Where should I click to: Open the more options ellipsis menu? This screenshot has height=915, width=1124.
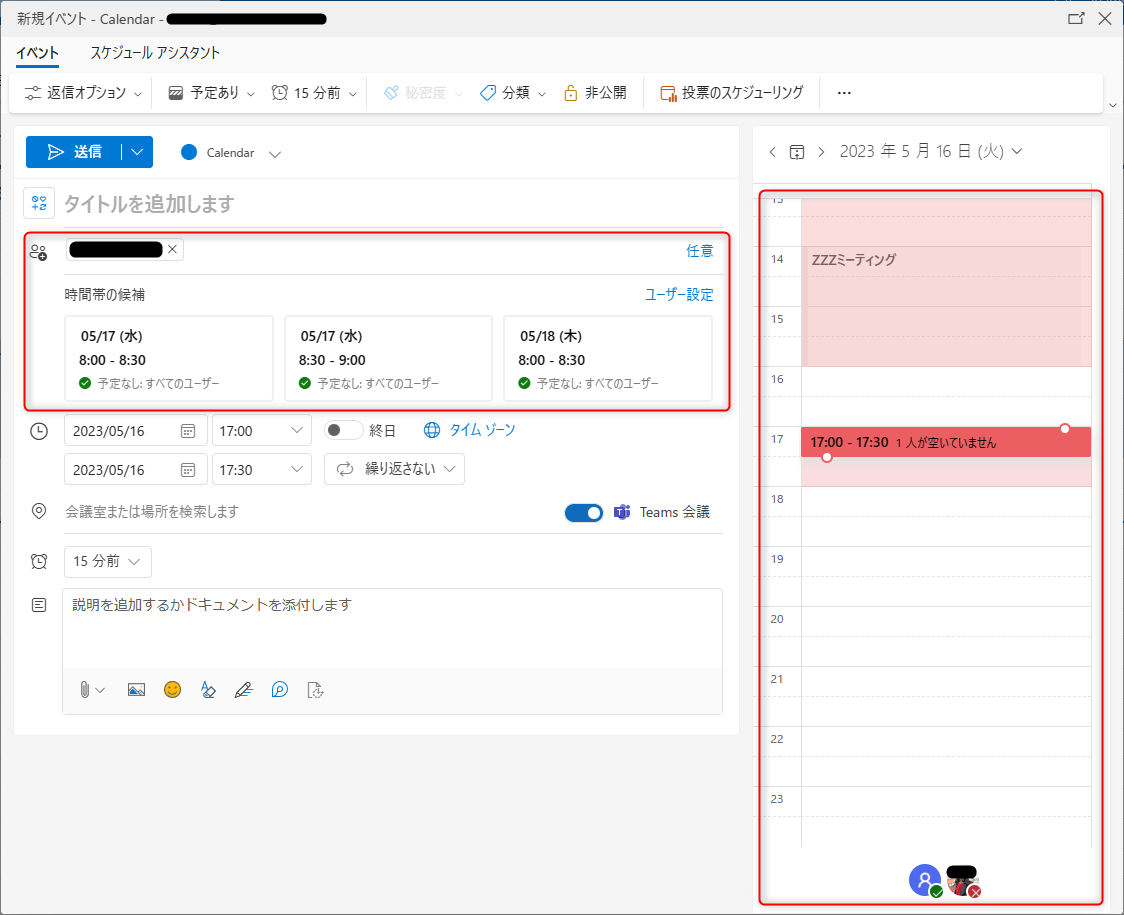[x=844, y=93]
